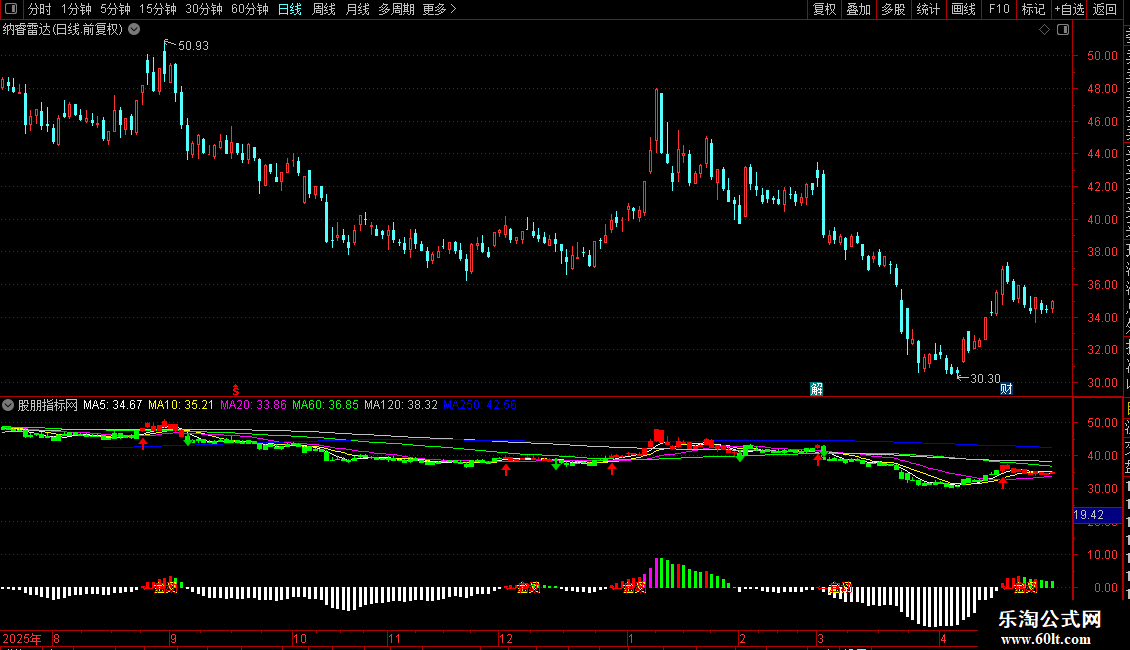Screen dimensions: 1130x650
Task: Click the 财 marker icon
Action: (1007, 389)
